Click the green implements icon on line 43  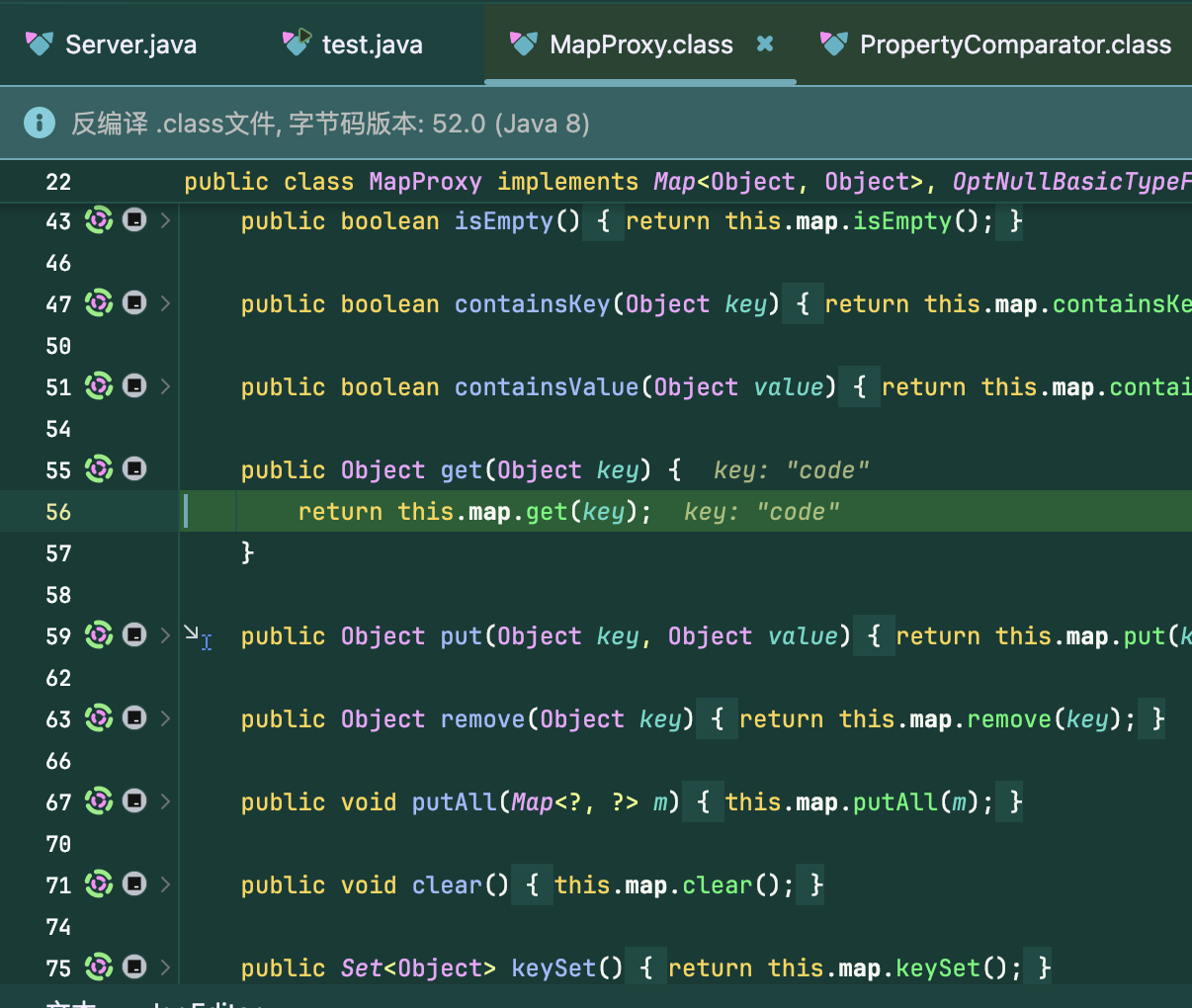click(x=98, y=220)
